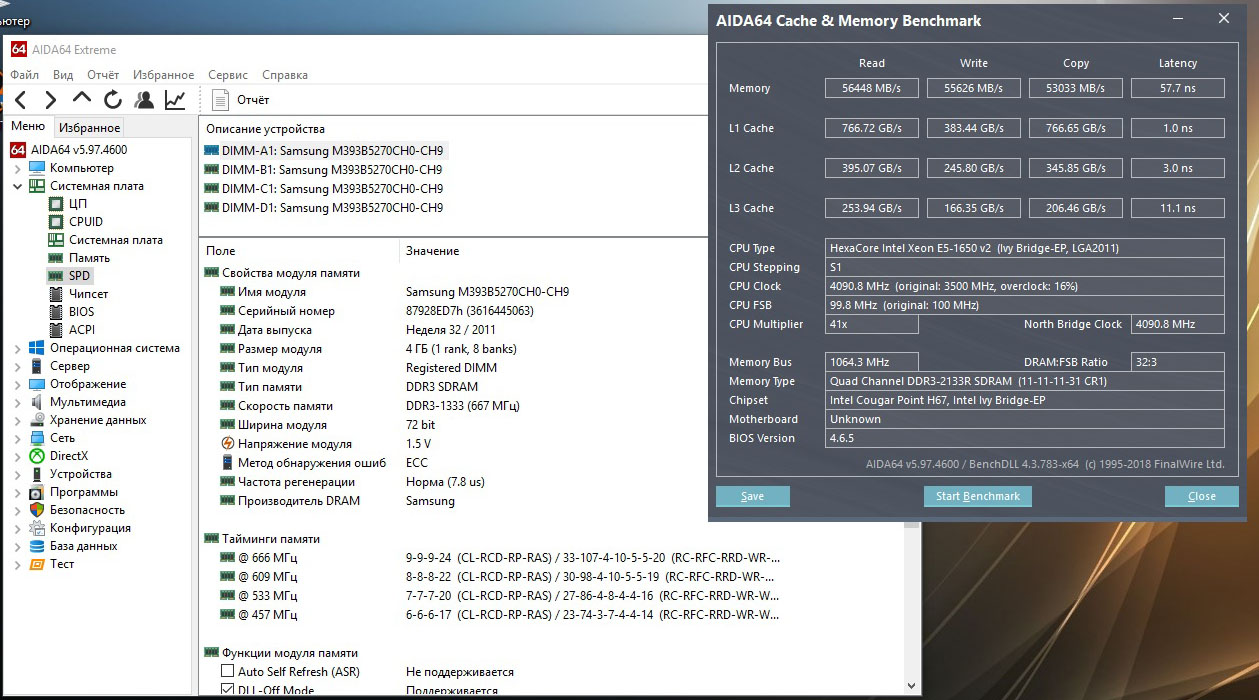Open the Вид menu
Viewport: 1259px width, 700px height.
click(x=63, y=75)
